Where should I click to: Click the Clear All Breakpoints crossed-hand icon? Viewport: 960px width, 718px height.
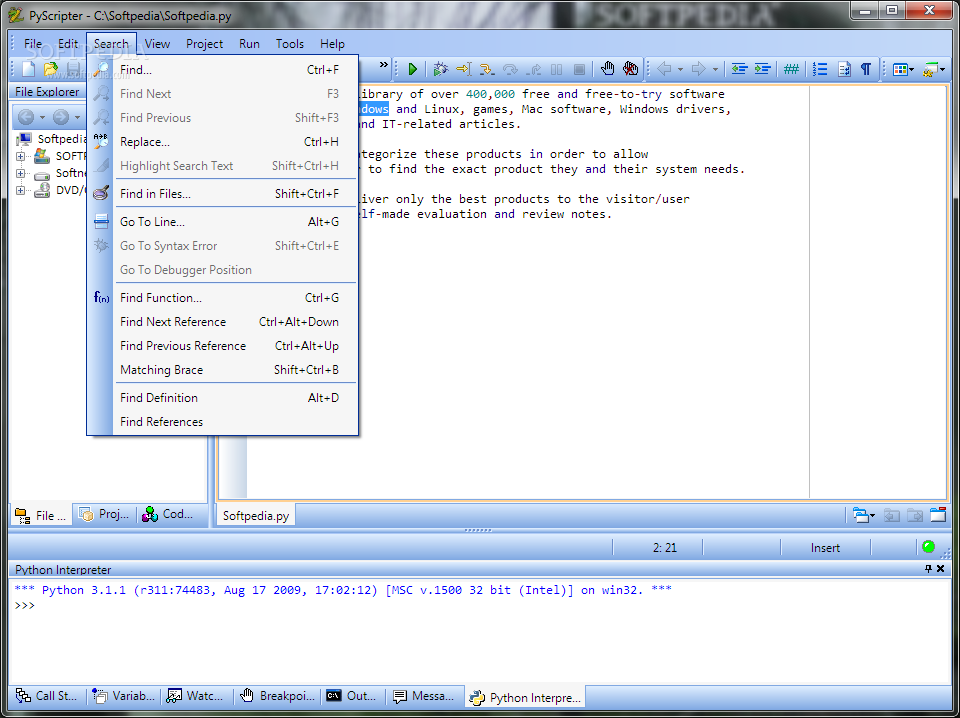pyautogui.click(x=630, y=69)
